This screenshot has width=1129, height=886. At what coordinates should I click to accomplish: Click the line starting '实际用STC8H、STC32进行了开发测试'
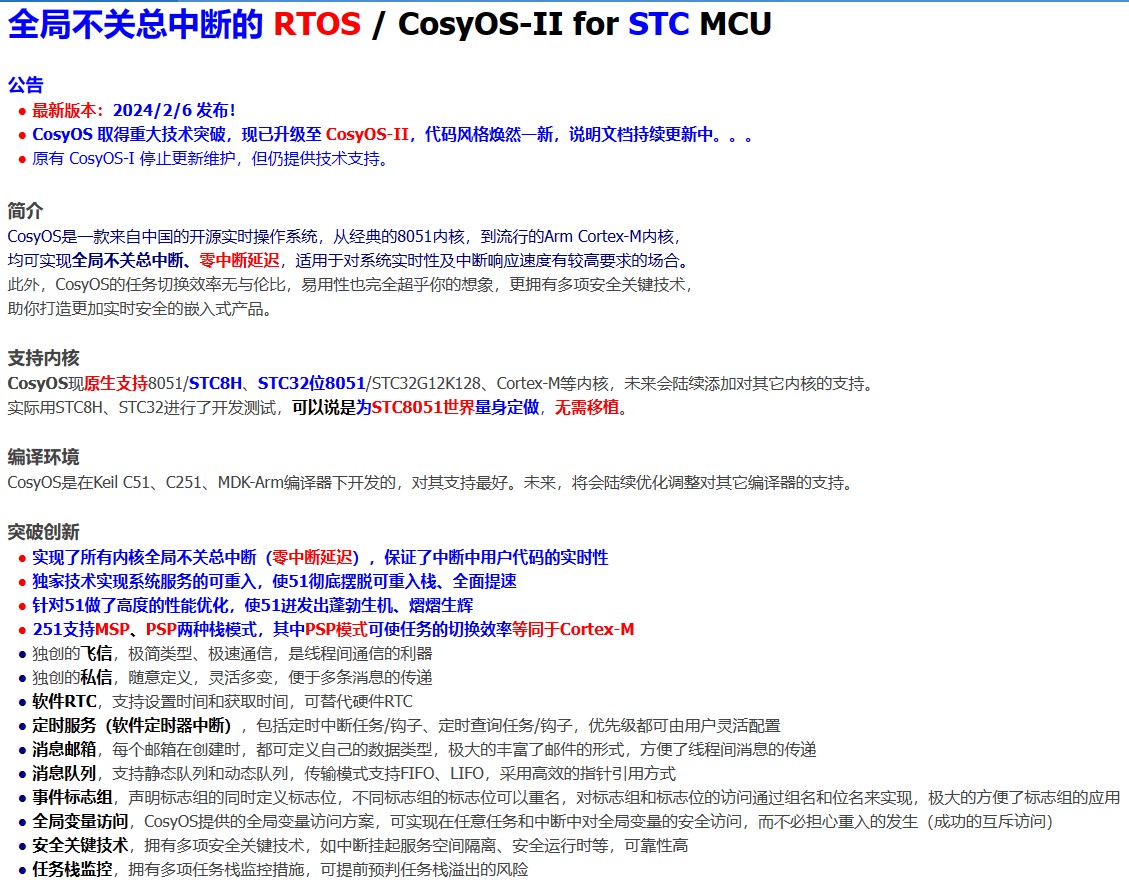coord(318,407)
